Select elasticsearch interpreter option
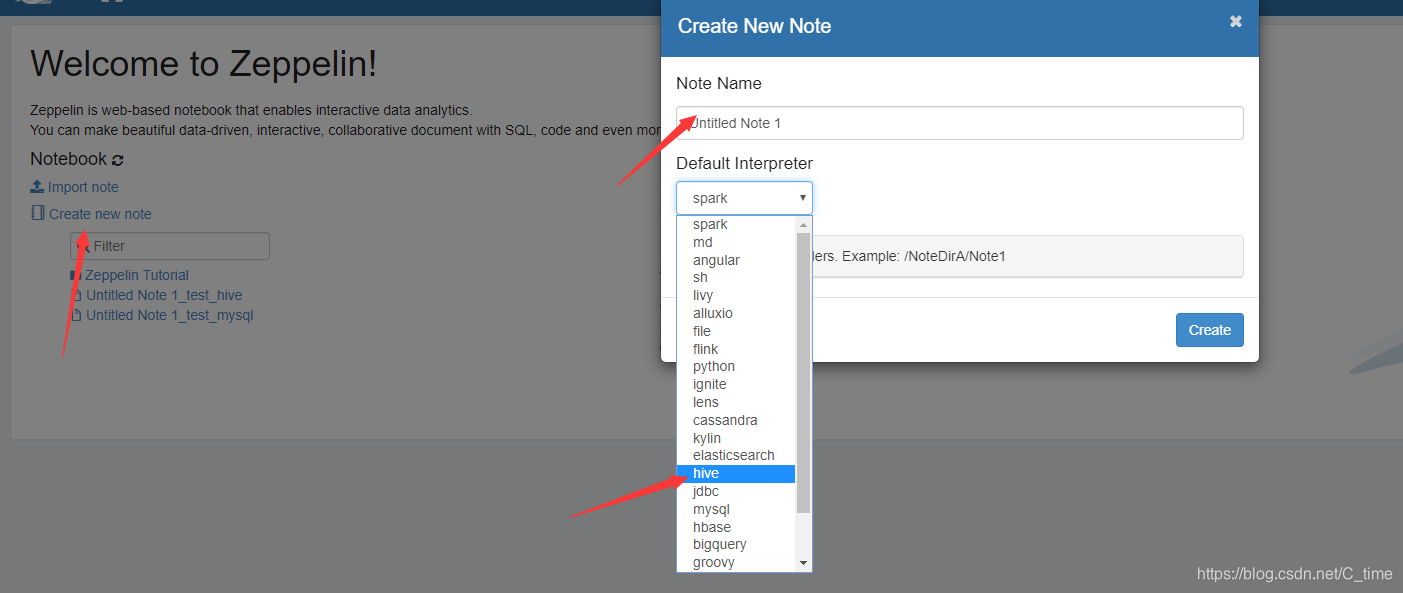1403x593 pixels. 736,456
